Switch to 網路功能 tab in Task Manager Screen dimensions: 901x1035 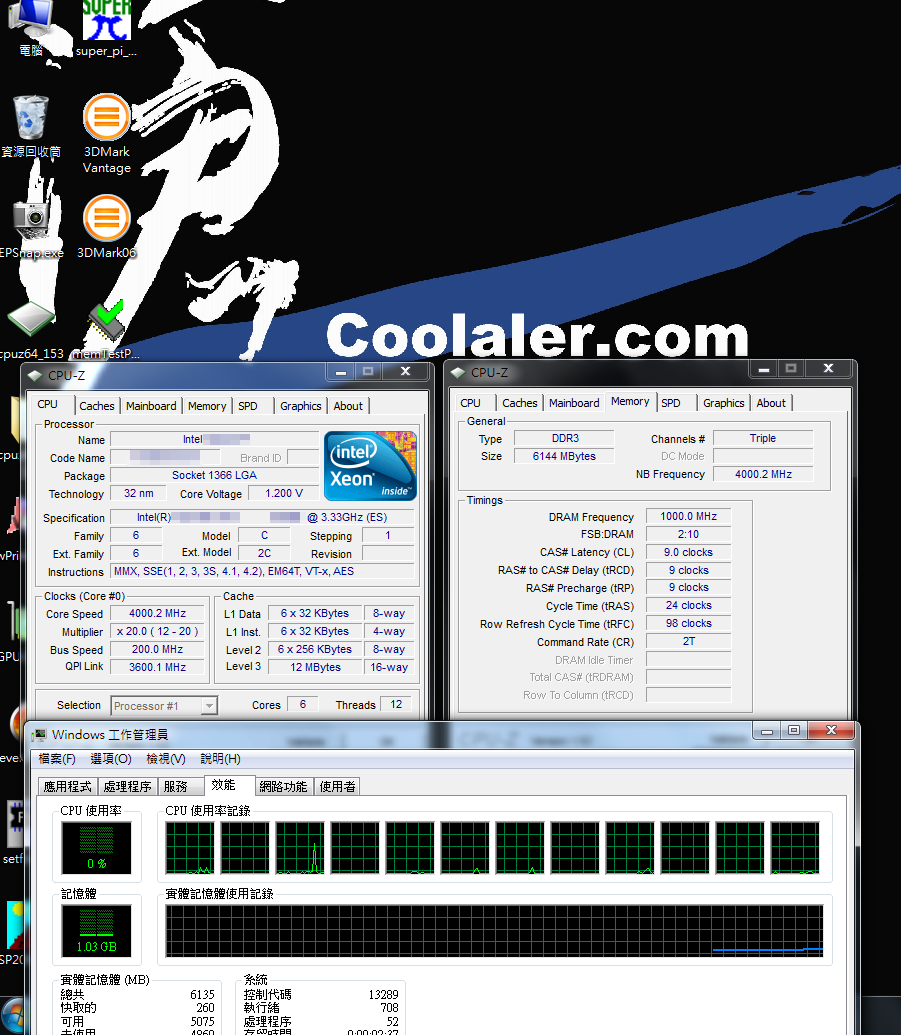(284, 787)
